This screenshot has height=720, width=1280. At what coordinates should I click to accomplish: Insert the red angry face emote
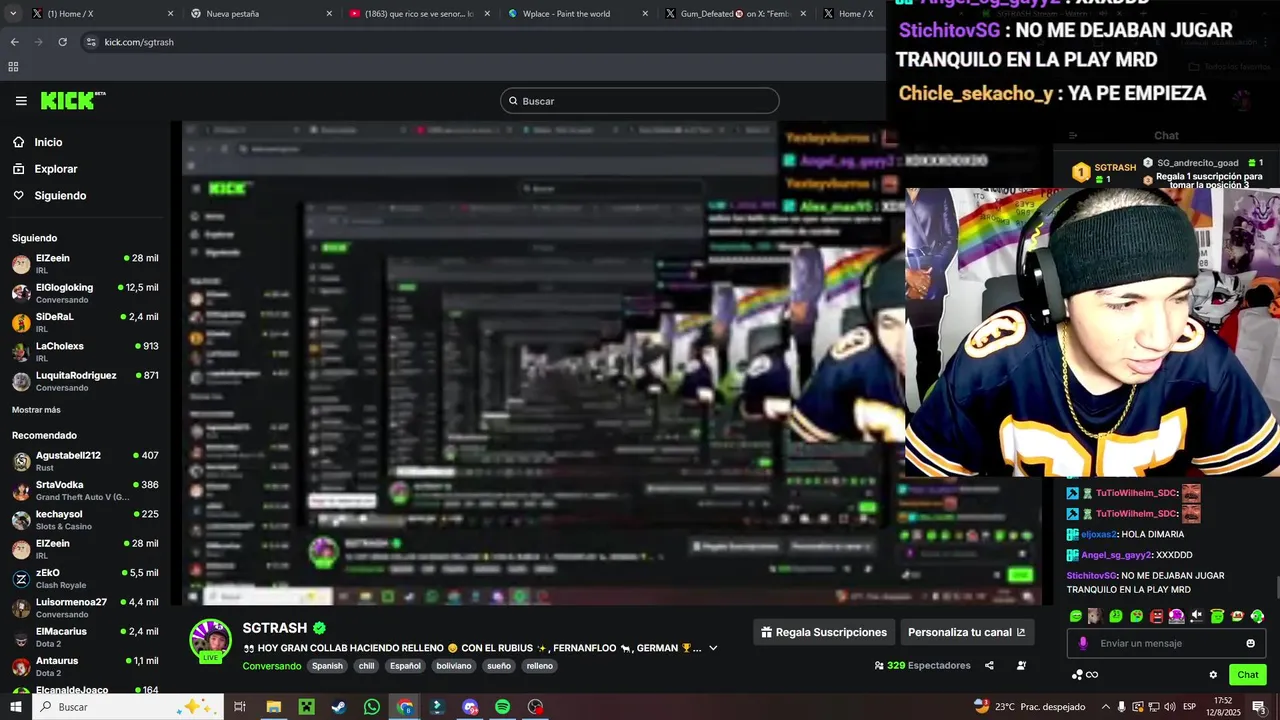[1156, 616]
